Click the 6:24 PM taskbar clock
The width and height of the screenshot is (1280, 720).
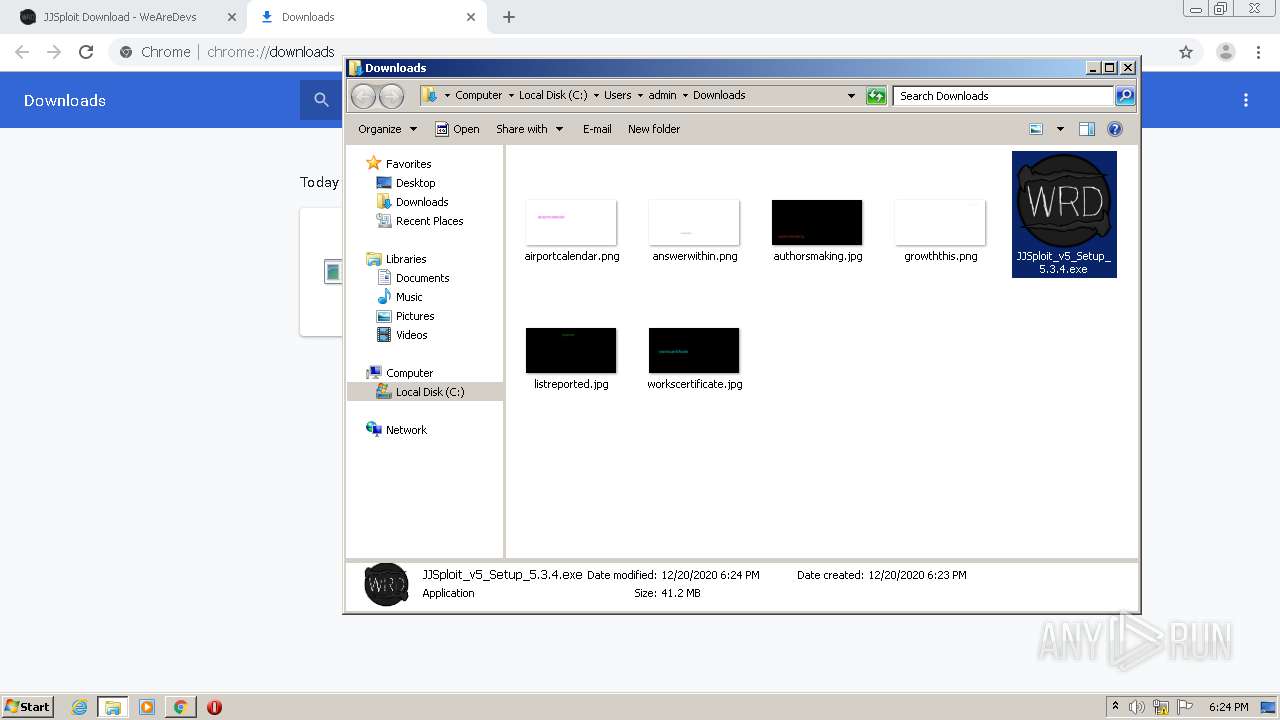pyautogui.click(x=1228, y=707)
